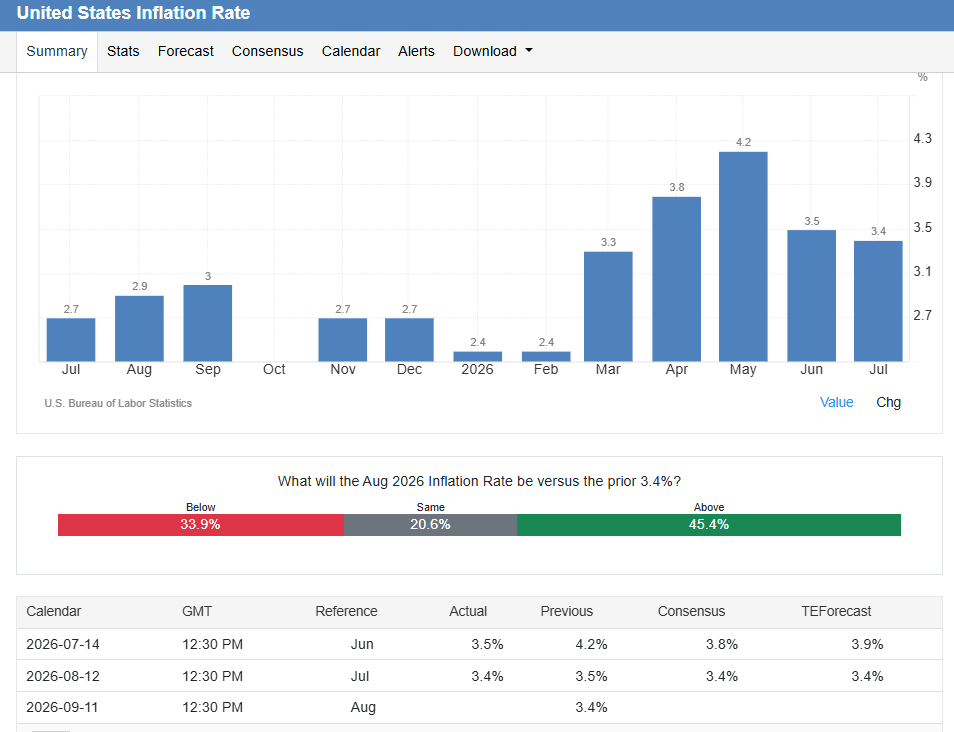Click the 2026-07-14 calendar row
The image size is (954, 732).
coord(479,644)
